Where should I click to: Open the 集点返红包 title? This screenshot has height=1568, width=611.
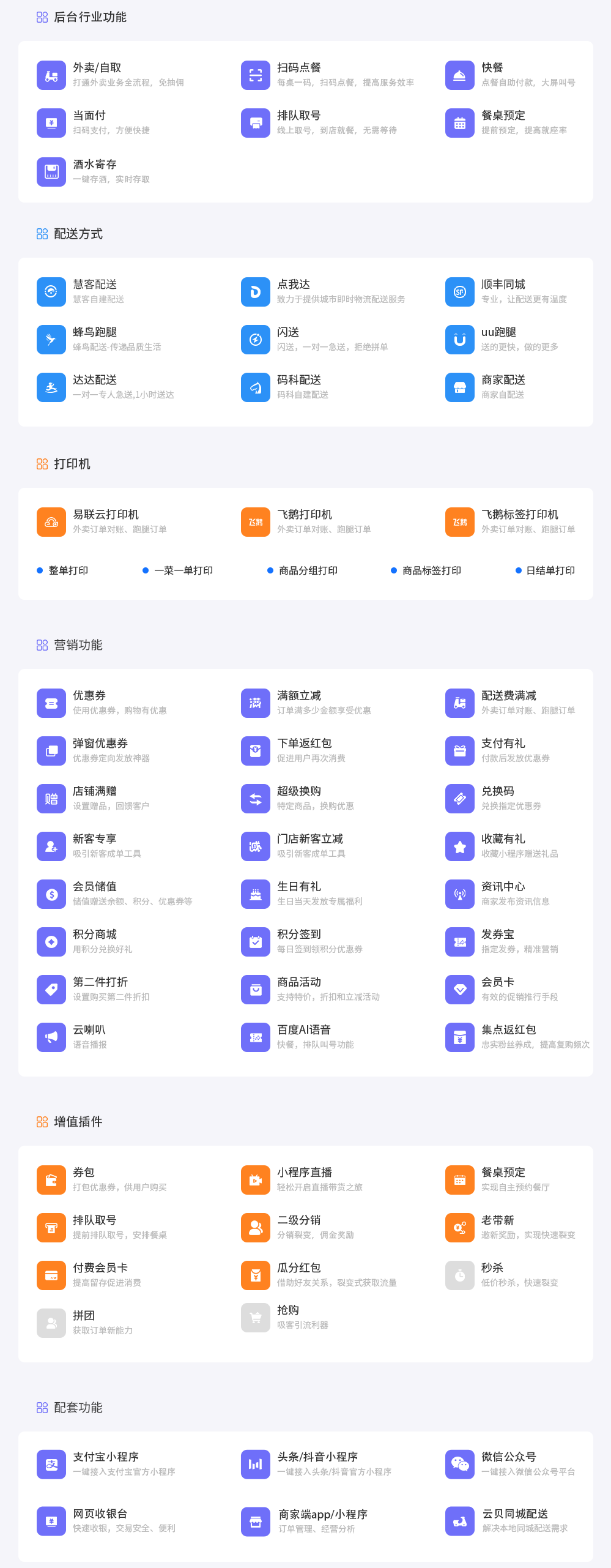click(x=509, y=1029)
